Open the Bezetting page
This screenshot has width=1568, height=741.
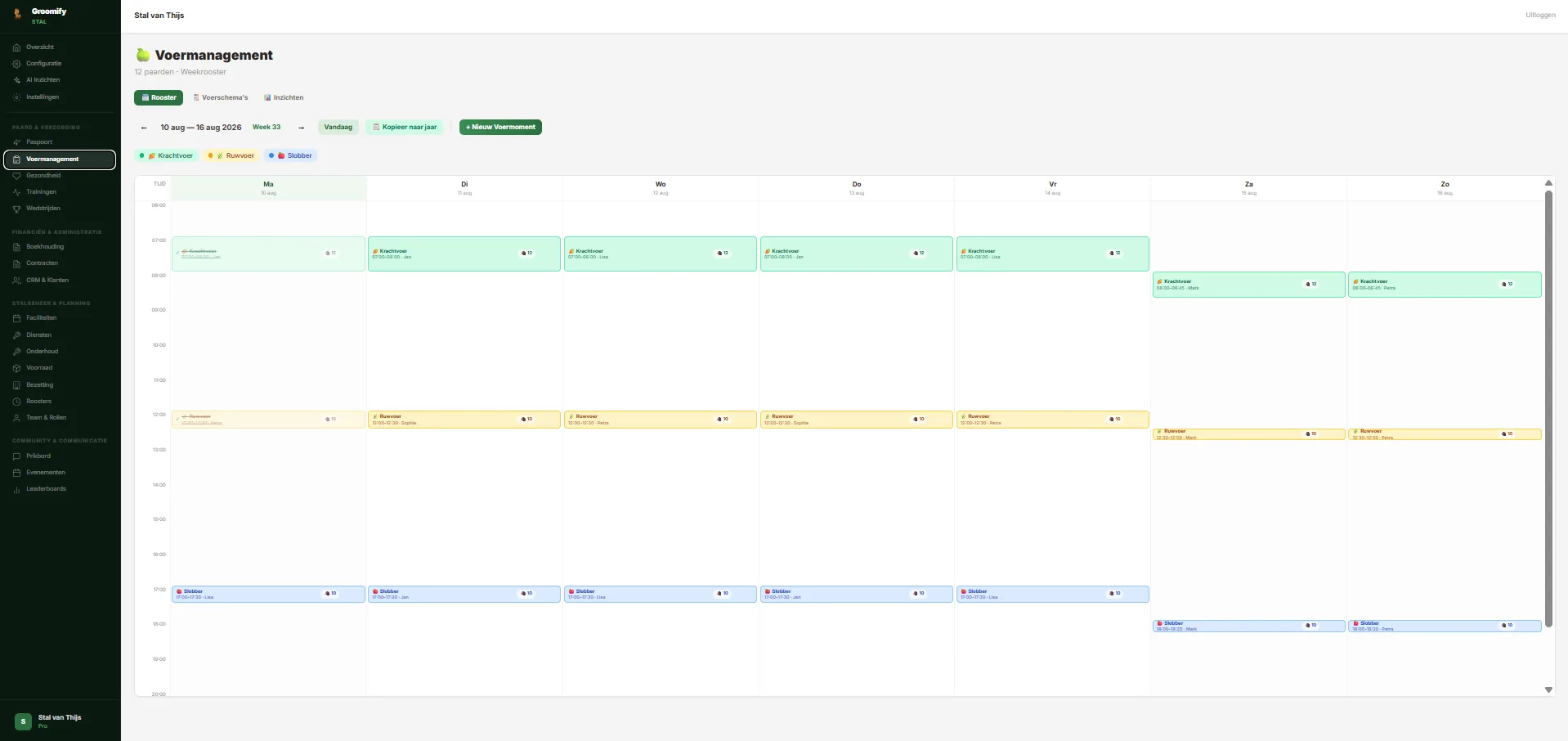(60, 384)
